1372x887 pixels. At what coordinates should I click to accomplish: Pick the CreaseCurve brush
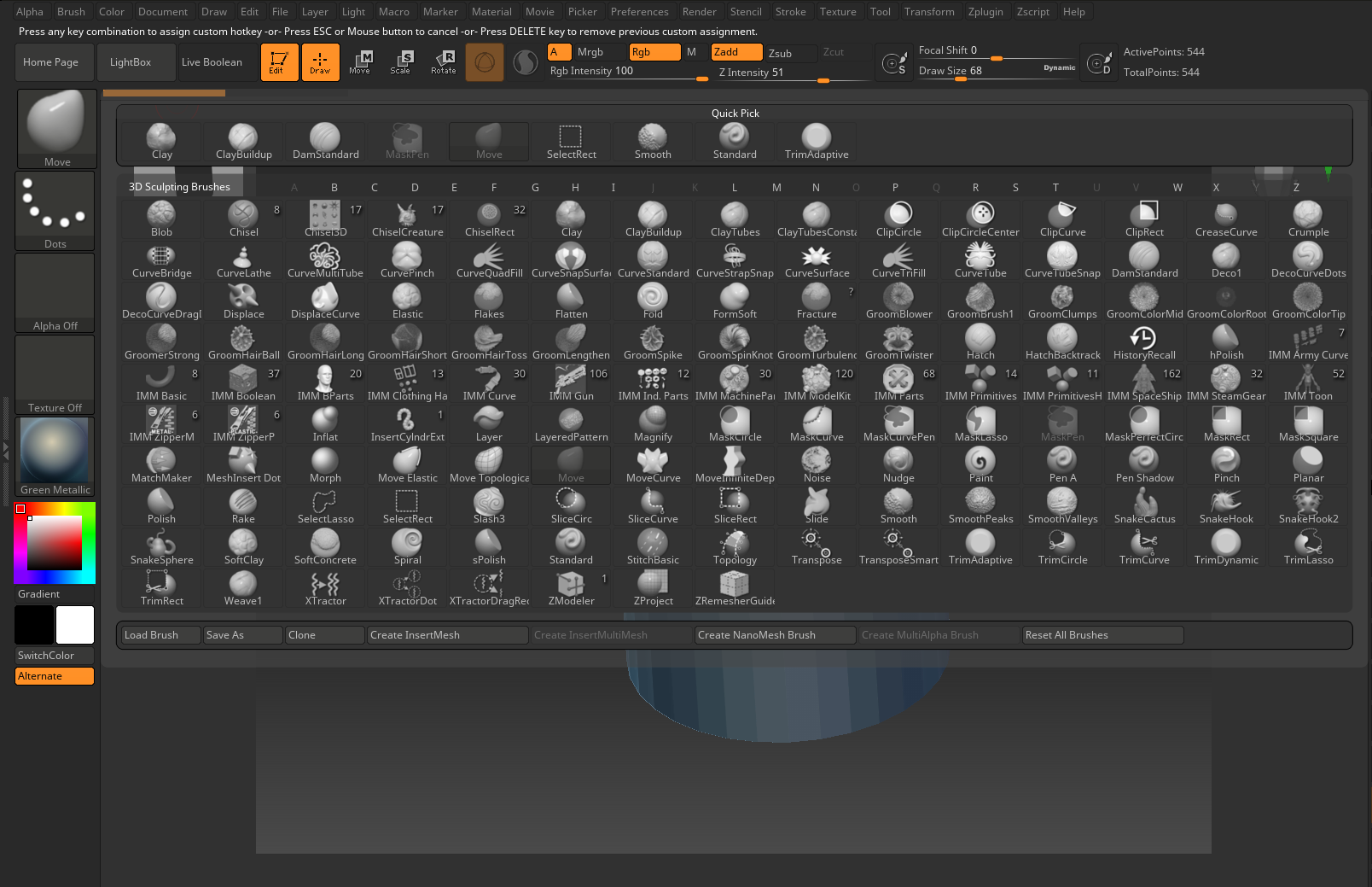pos(1226,219)
